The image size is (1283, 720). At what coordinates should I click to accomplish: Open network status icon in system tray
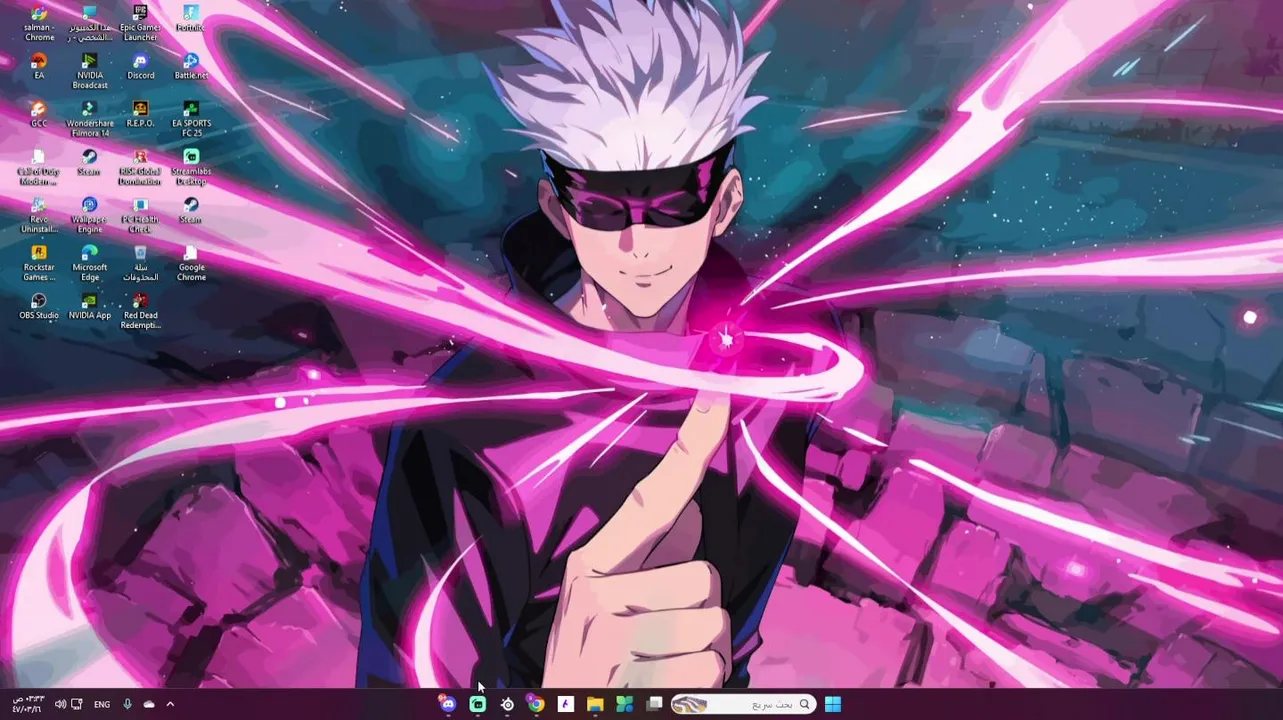point(77,704)
